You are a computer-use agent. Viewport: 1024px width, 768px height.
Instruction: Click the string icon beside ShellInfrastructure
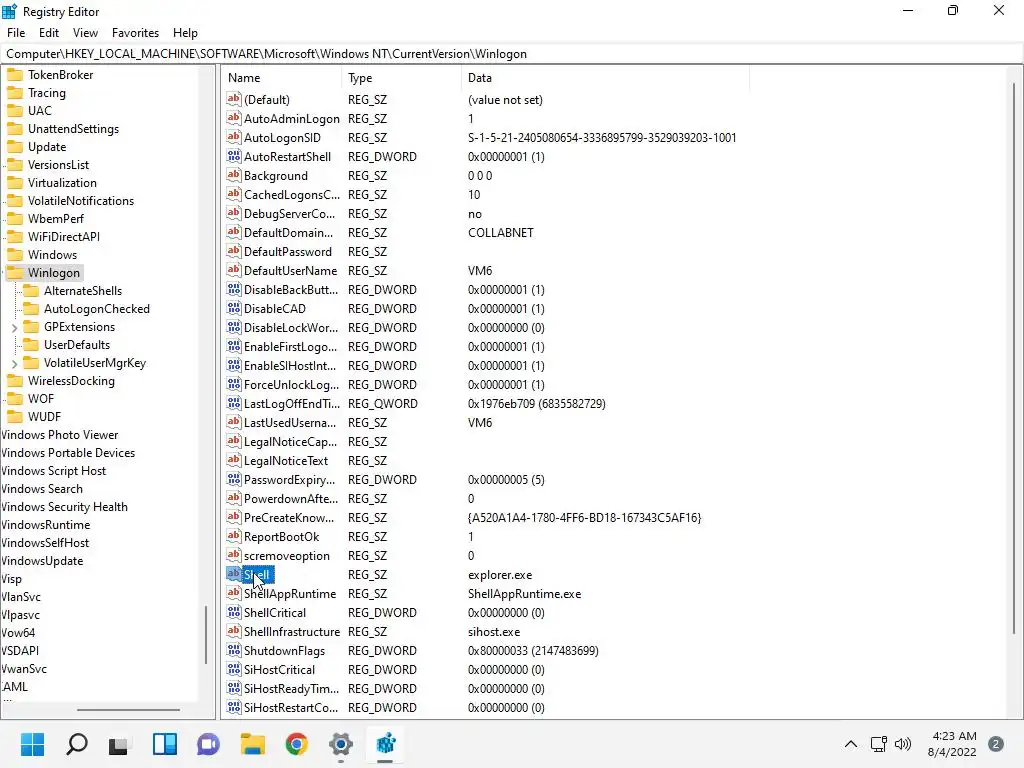point(234,631)
